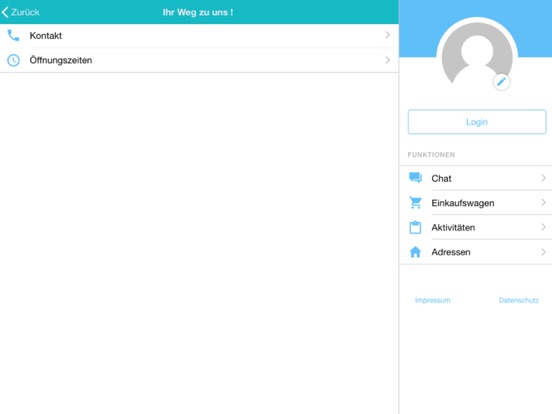Click the chevron beside Einkaufswagen
The height and width of the screenshot is (414, 552).
[x=543, y=203]
